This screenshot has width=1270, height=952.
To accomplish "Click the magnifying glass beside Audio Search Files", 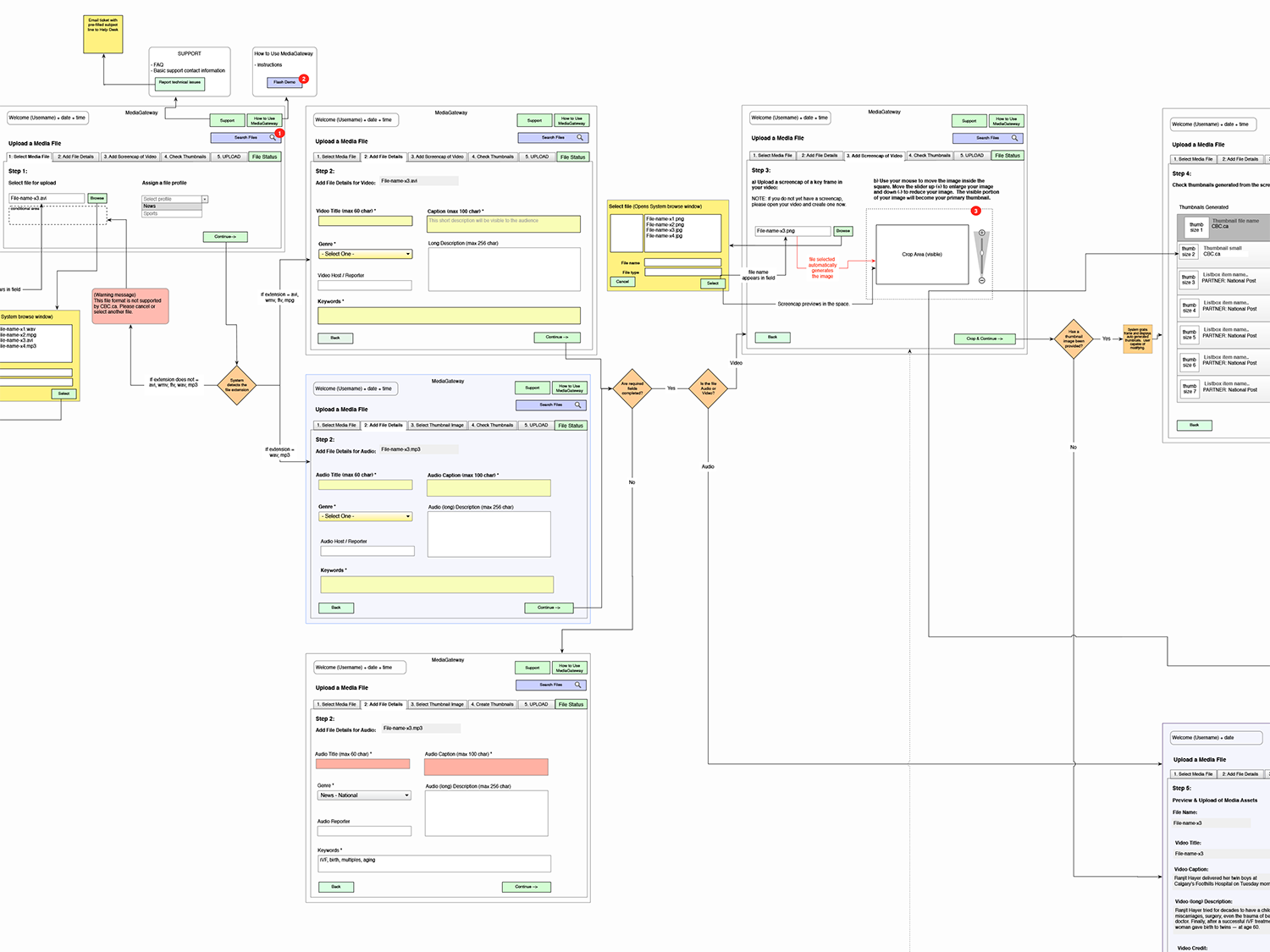I will [577, 405].
